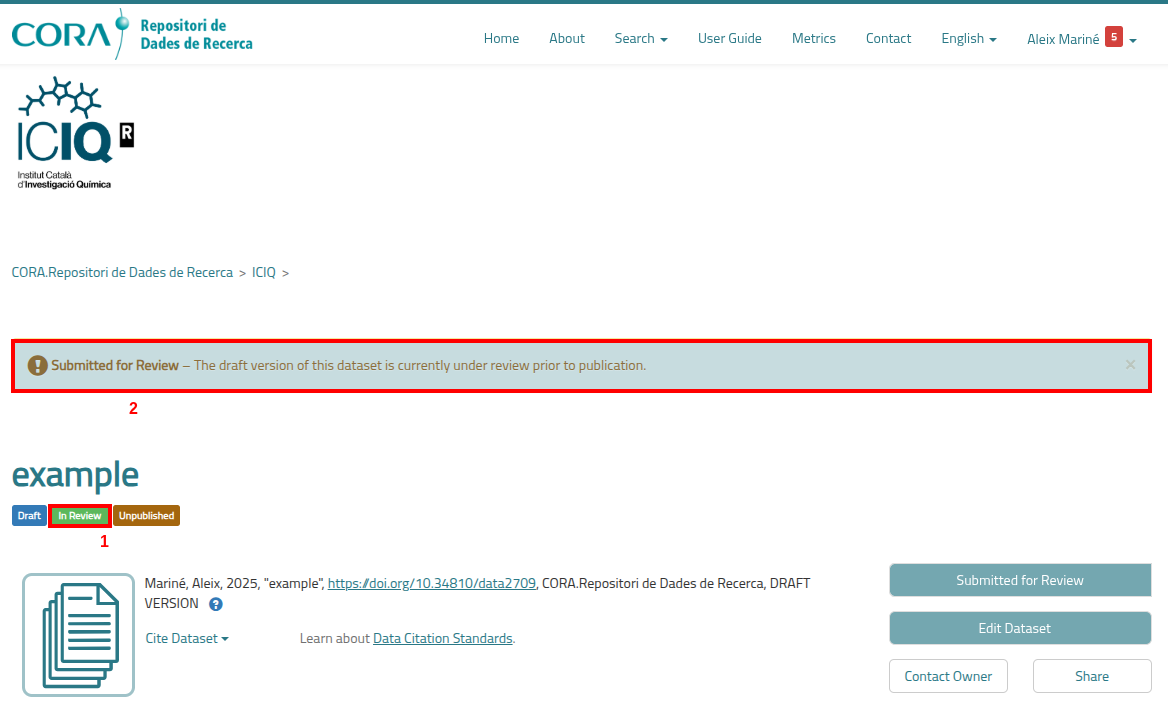Click the ICIQ breadcrumb link
The height and width of the screenshot is (714, 1169).
[264, 272]
